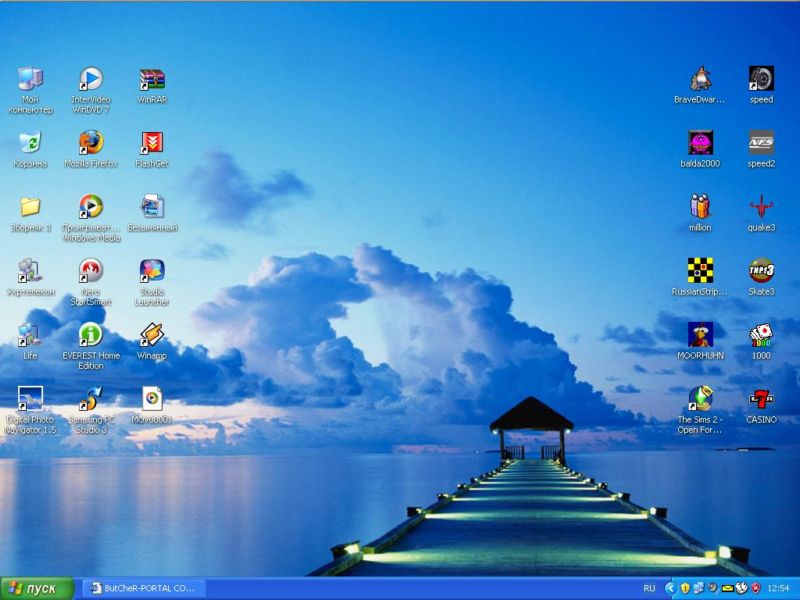The width and height of the screenshot is (800, 600).
Task: Select the WinRAR desktop icon
Action: 151,80
